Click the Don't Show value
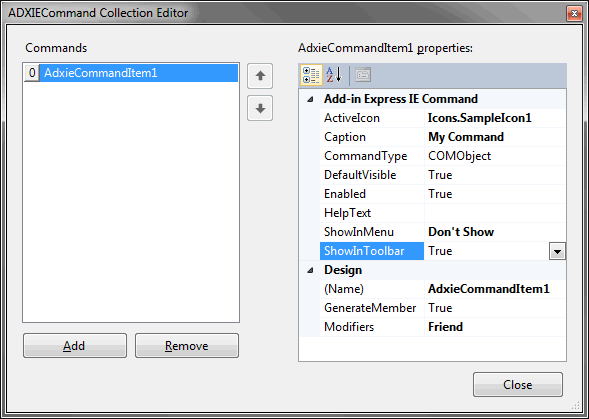Screen dimensions: 589x419 [x=495, y=232]
